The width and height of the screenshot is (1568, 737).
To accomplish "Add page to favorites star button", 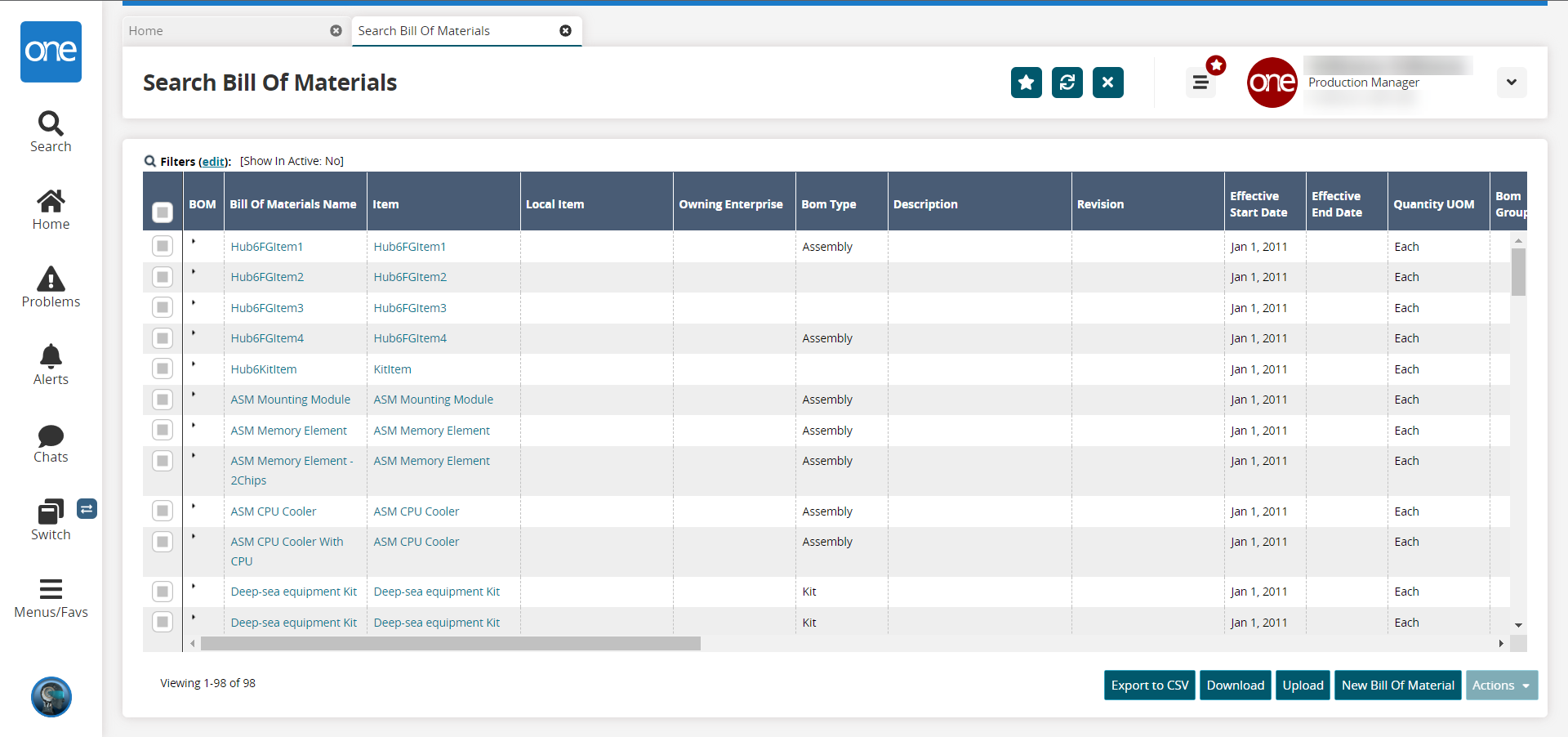I will pos(1026,83).
